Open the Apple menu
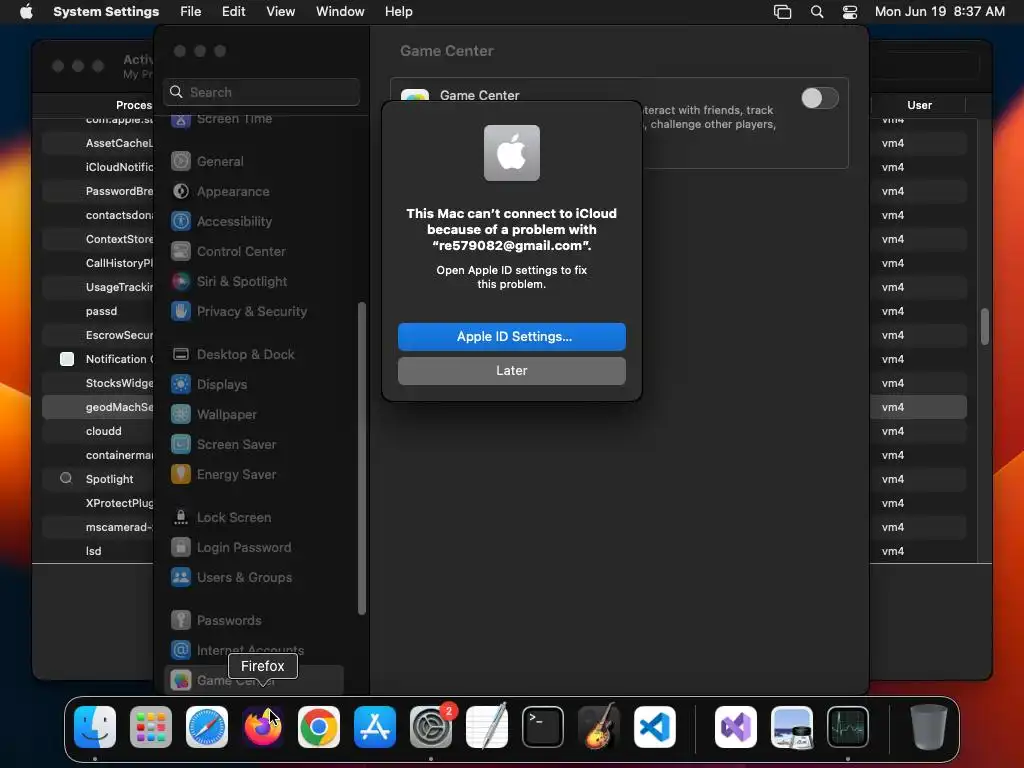This screenshot has height=768, width=1024. [26, 12]
